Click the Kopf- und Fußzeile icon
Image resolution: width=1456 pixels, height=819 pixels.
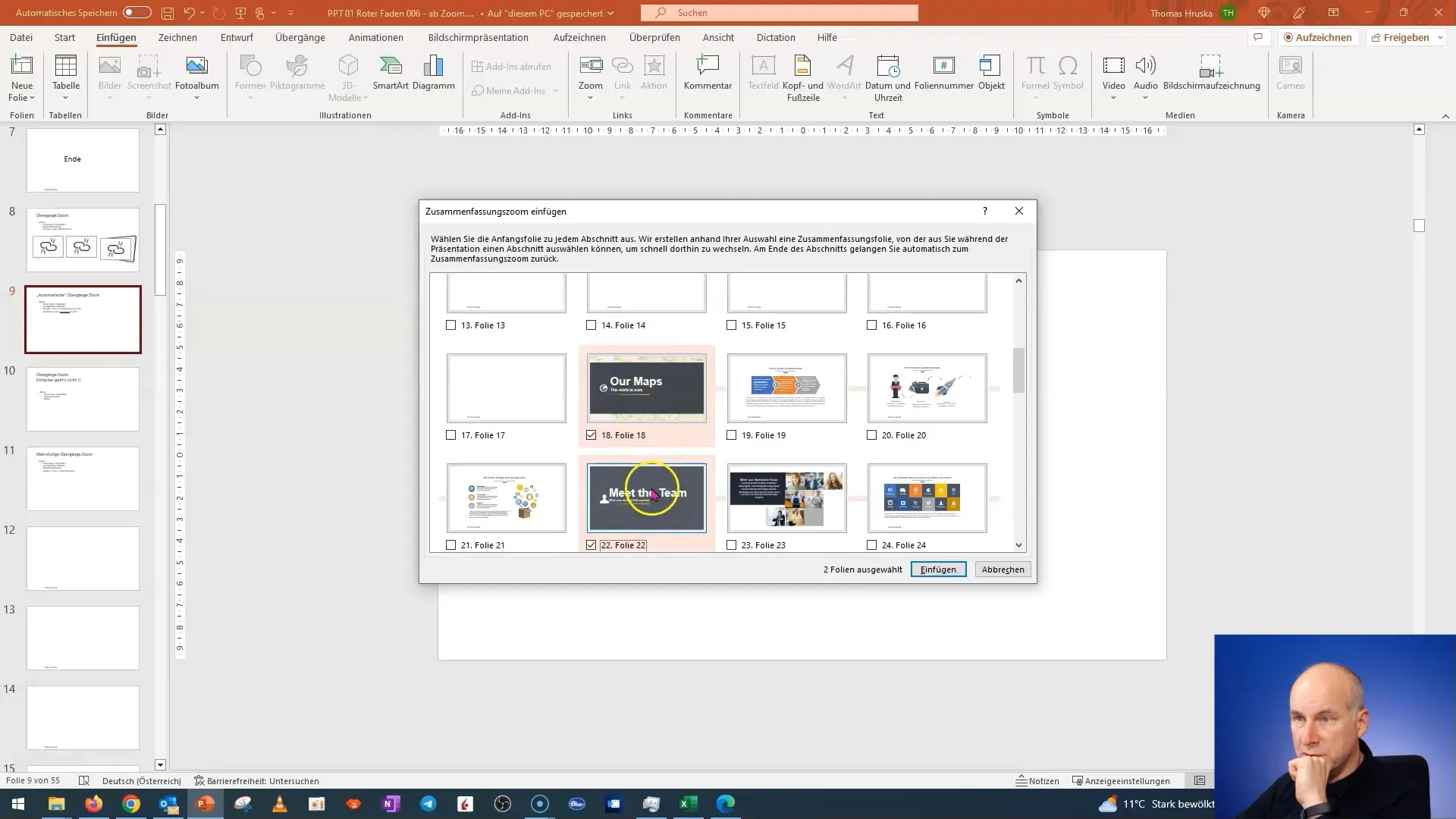tap(802, 67)
